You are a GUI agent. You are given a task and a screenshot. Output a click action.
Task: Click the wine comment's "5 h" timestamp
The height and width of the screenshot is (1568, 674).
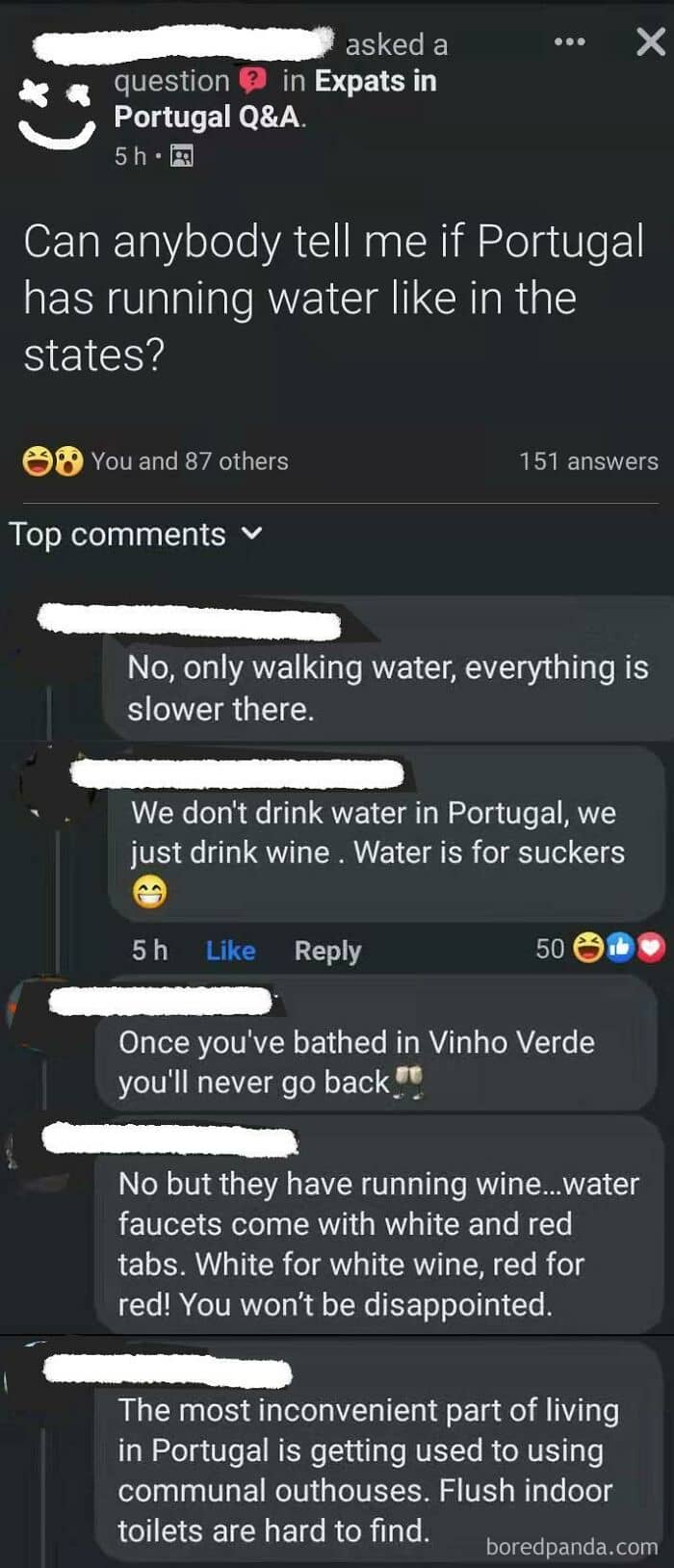point(149,951)
